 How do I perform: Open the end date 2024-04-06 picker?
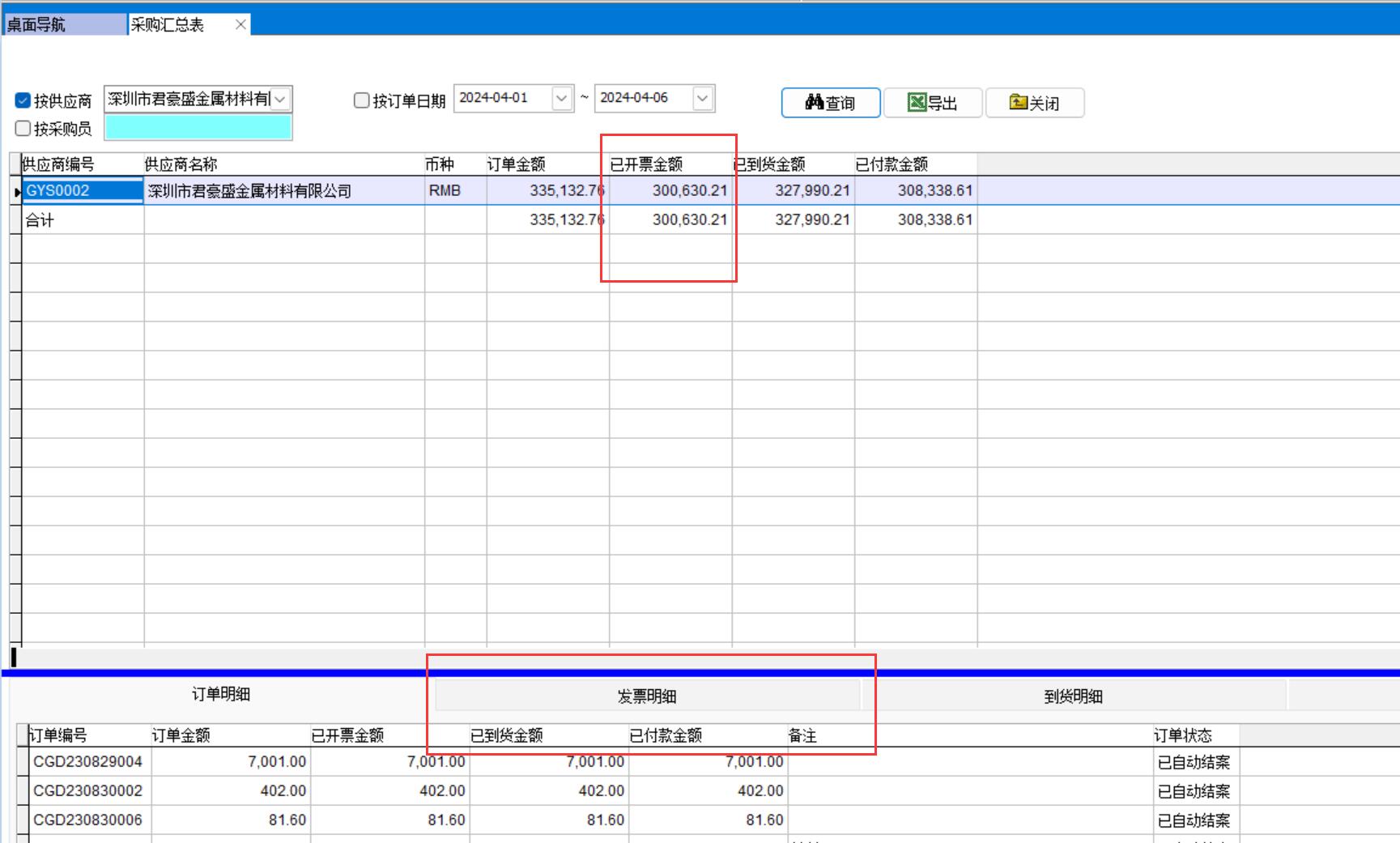coord(702,98)
